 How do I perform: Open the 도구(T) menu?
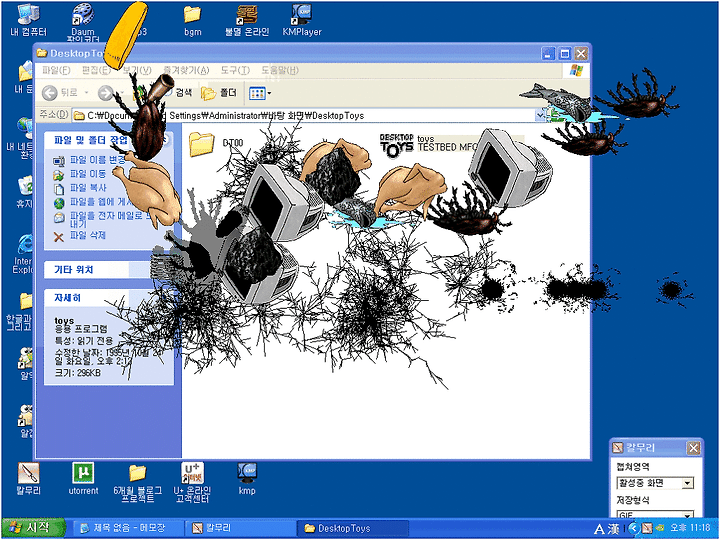pyautogui.click(x=235, y=70)
